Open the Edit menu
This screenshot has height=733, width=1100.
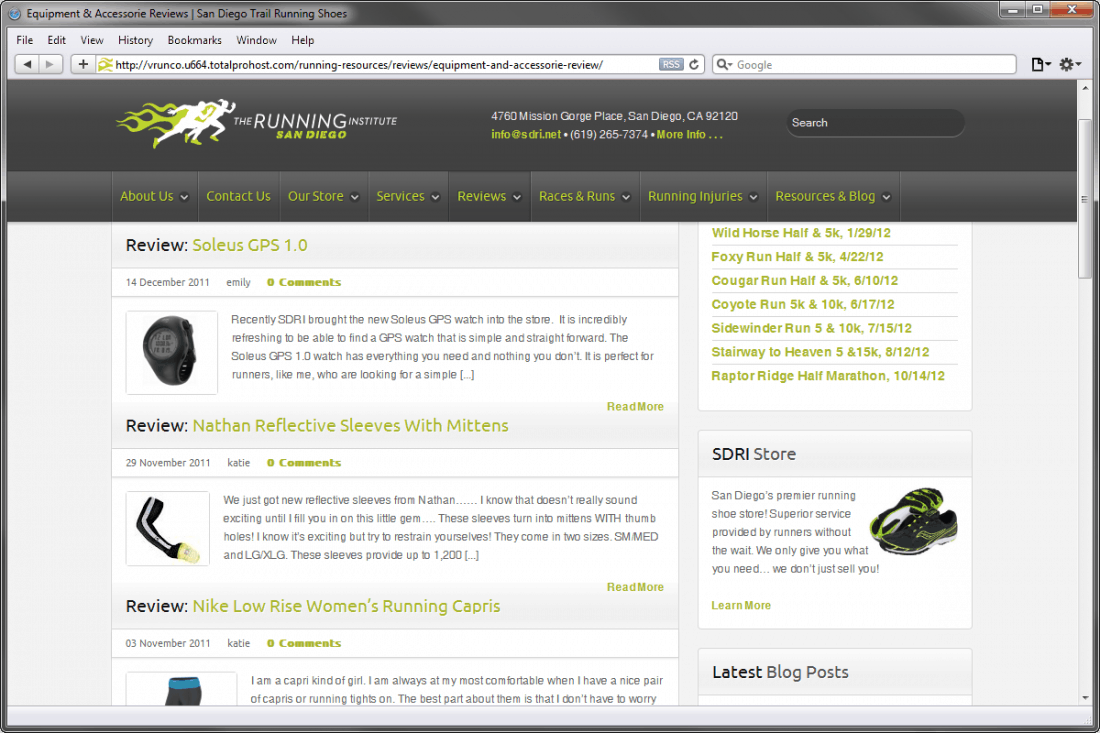point(57,40)
